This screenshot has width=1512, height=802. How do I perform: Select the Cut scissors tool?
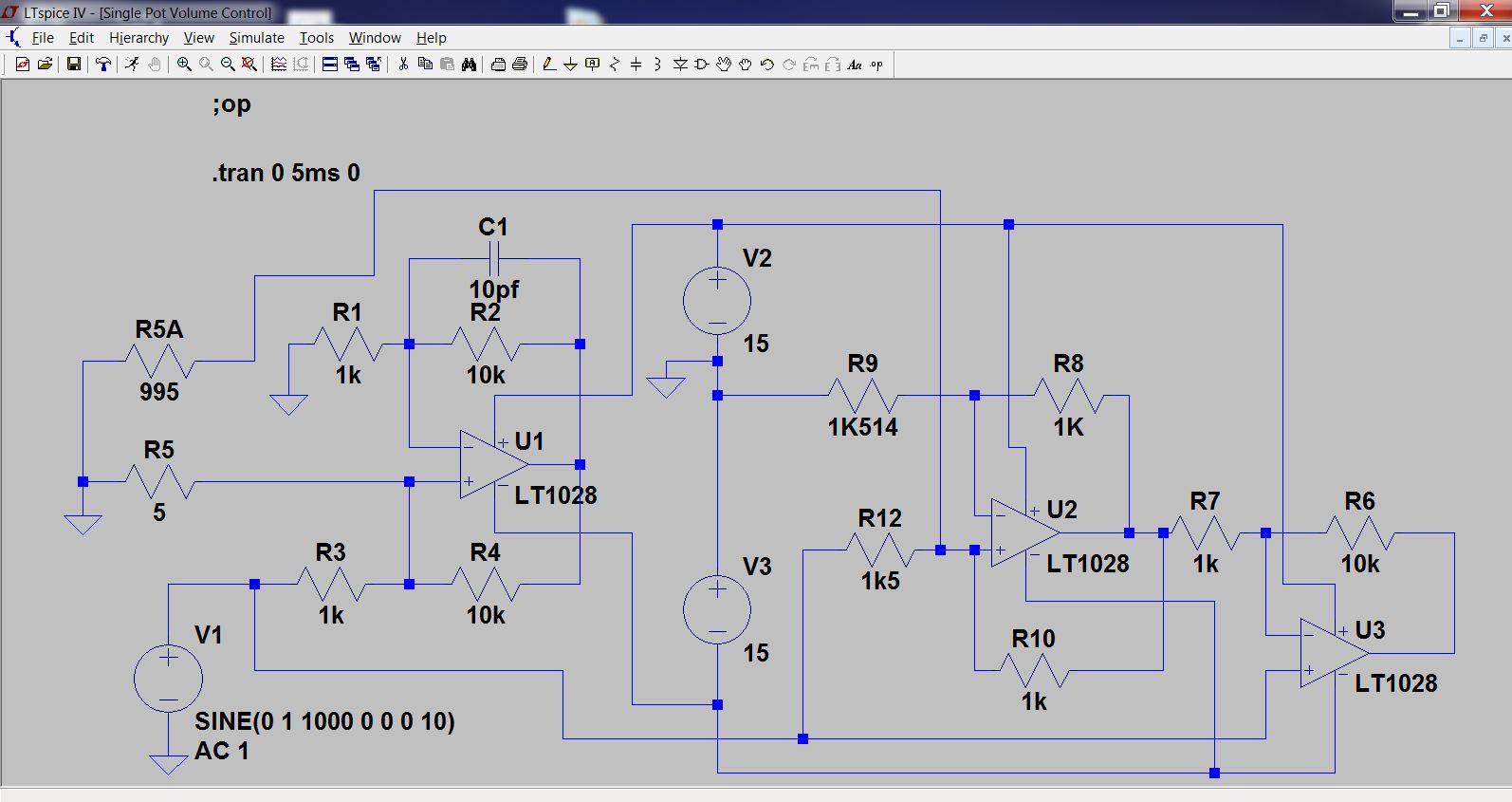point(403,65)
